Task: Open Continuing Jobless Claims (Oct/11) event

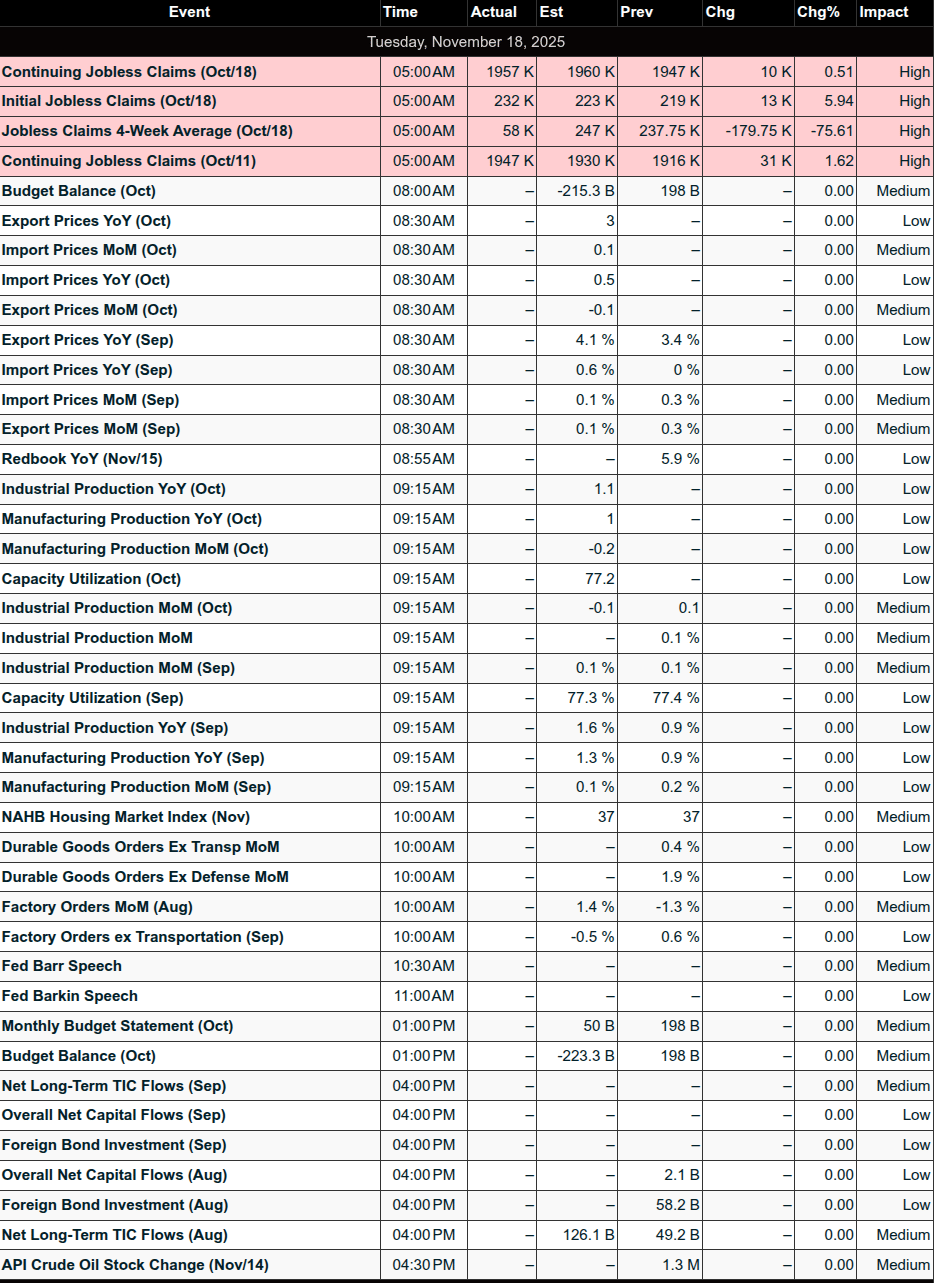Action: click(116, 161)
